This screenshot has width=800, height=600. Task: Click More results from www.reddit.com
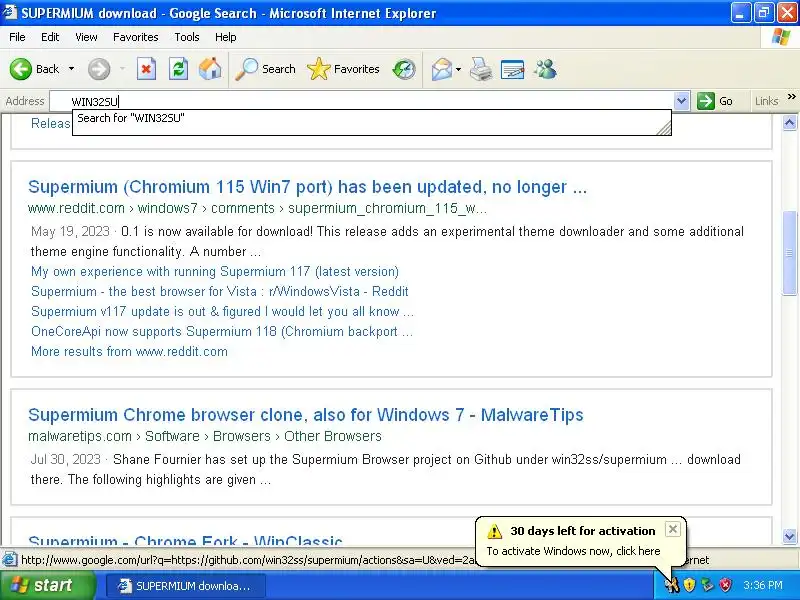pos(129,351)
